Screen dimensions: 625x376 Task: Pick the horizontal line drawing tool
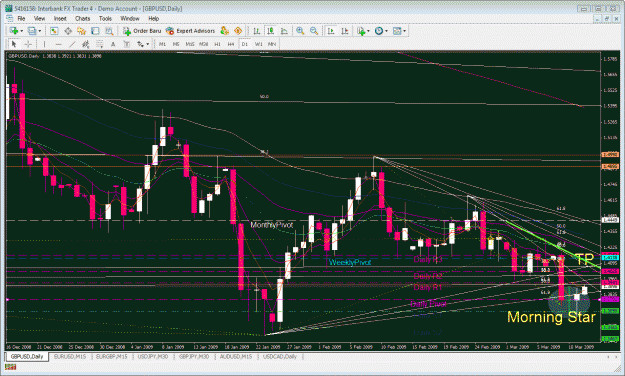tap(59, 44)
